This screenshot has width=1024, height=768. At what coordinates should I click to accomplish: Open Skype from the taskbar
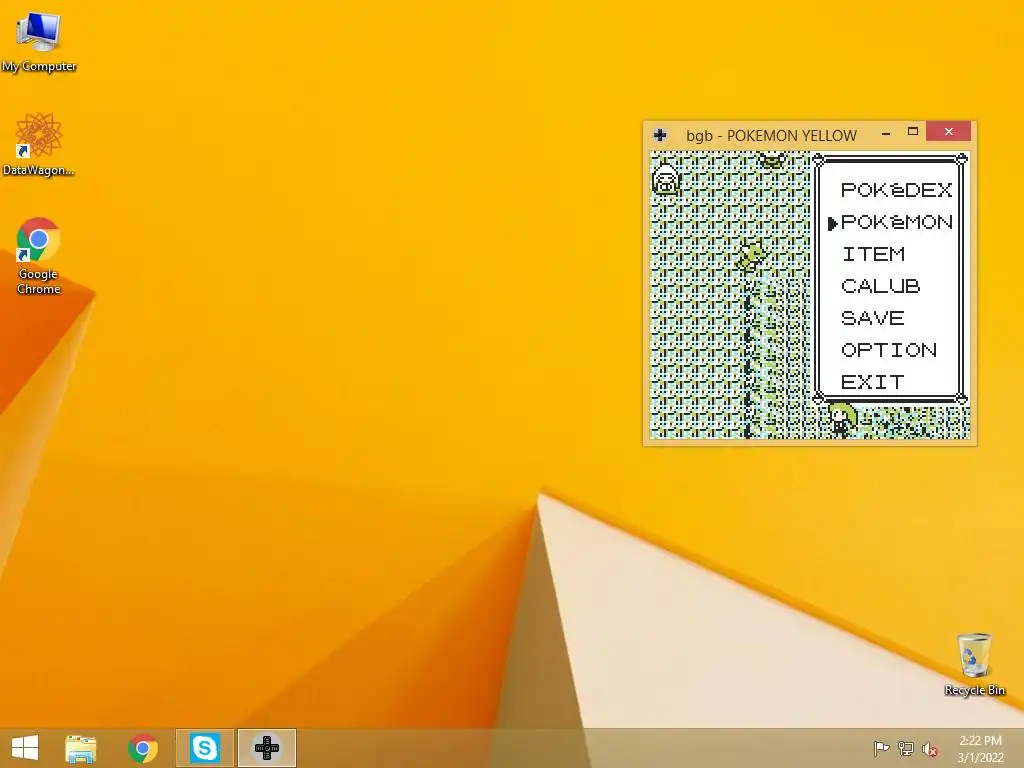[x=204, y=748]
